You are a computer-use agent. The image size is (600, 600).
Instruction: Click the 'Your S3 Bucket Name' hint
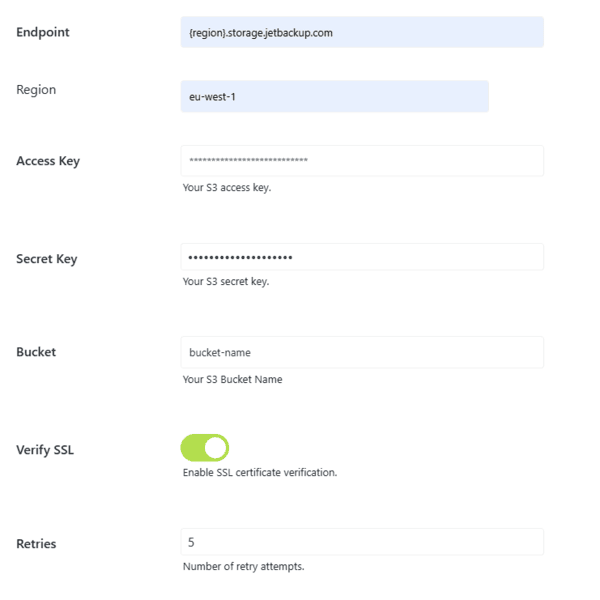(x=233, y=379)
